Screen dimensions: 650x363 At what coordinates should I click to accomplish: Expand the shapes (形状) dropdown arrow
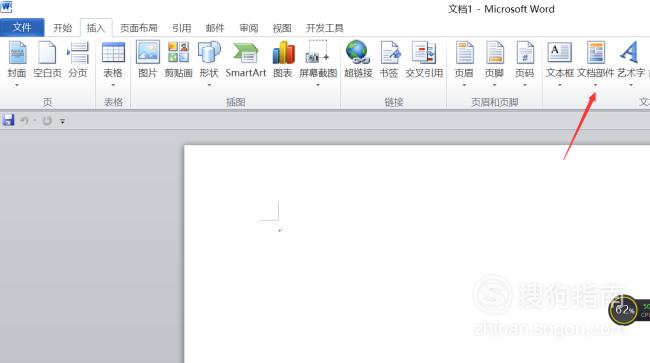209,85
